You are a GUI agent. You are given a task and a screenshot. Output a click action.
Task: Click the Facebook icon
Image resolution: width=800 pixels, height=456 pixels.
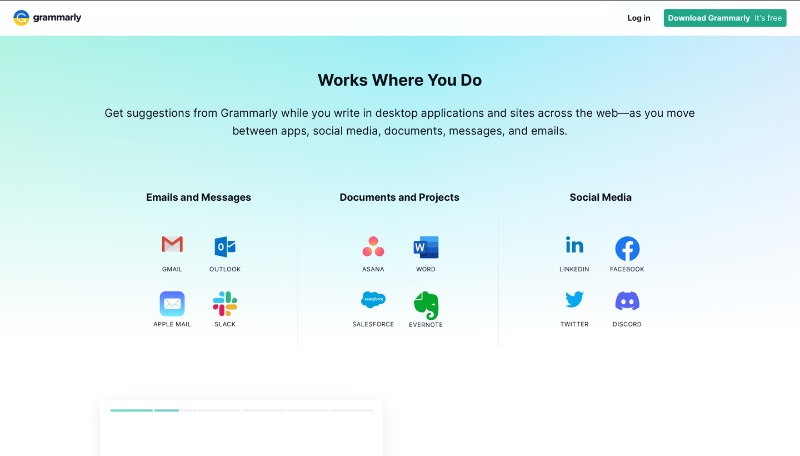(627, 248)
